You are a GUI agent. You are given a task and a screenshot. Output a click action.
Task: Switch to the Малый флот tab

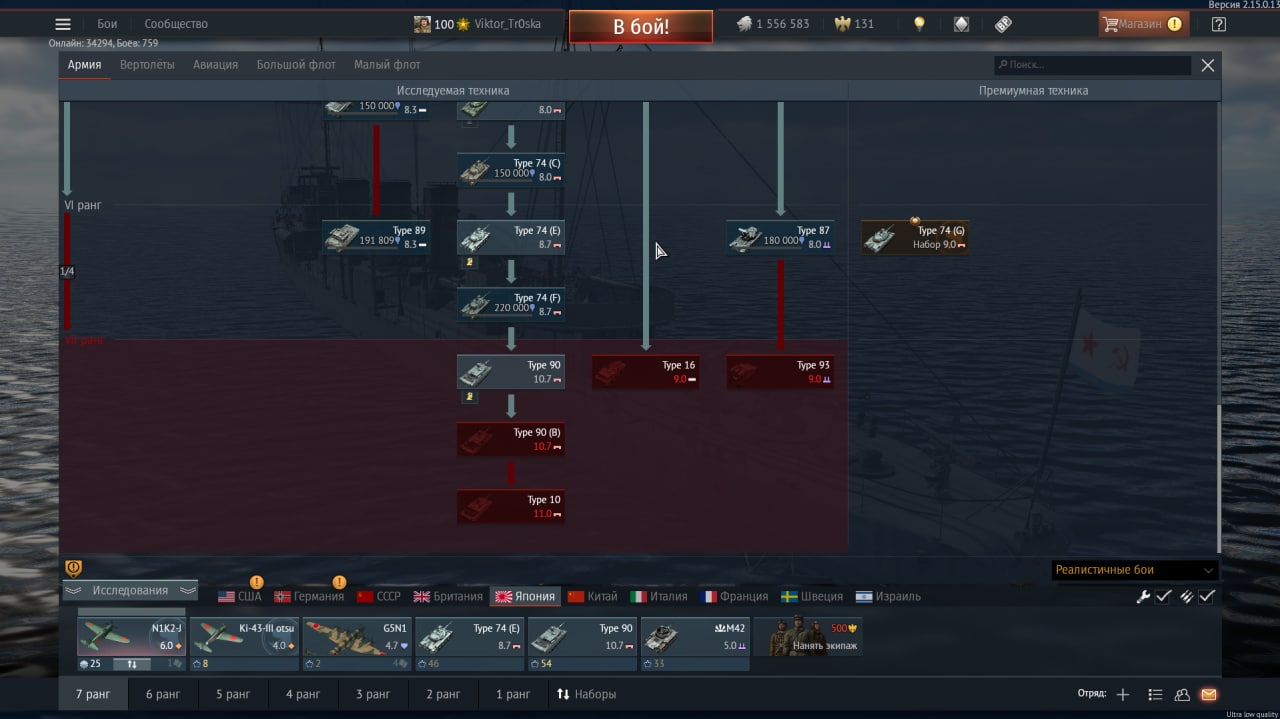pos(387,65)
